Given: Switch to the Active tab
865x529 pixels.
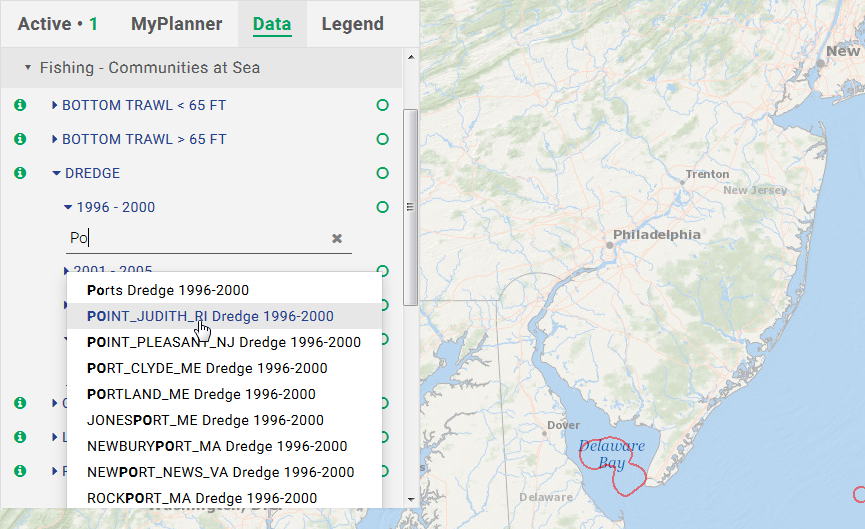Looking at the screenshot, I should pyautogui.click(x=57, y=24).
